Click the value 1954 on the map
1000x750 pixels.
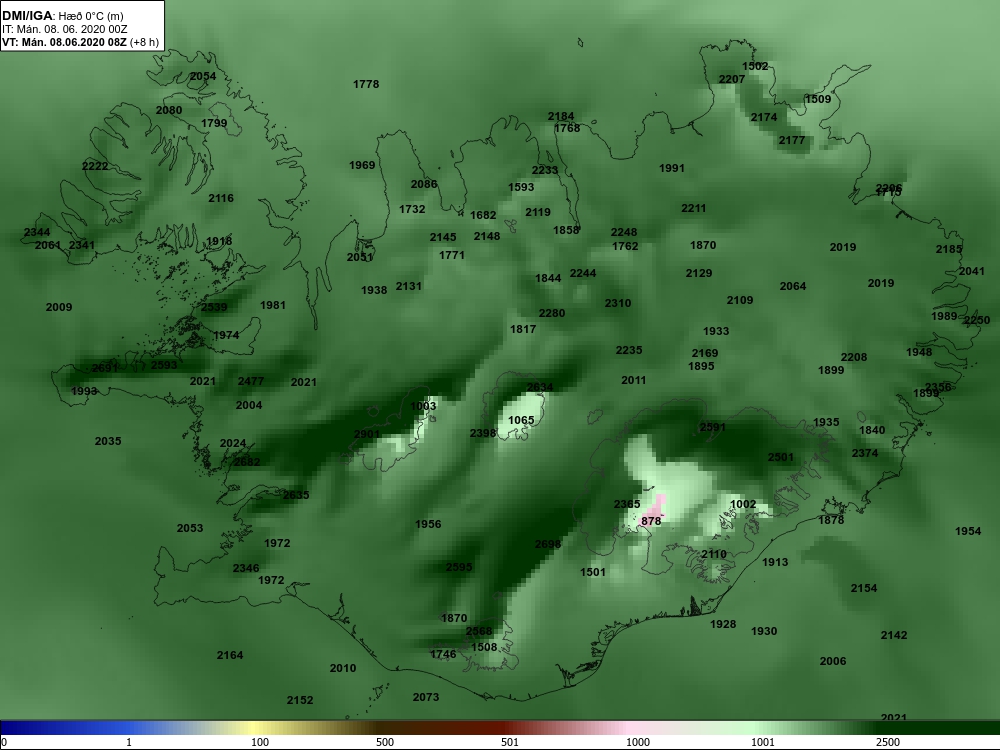[968, 531]
